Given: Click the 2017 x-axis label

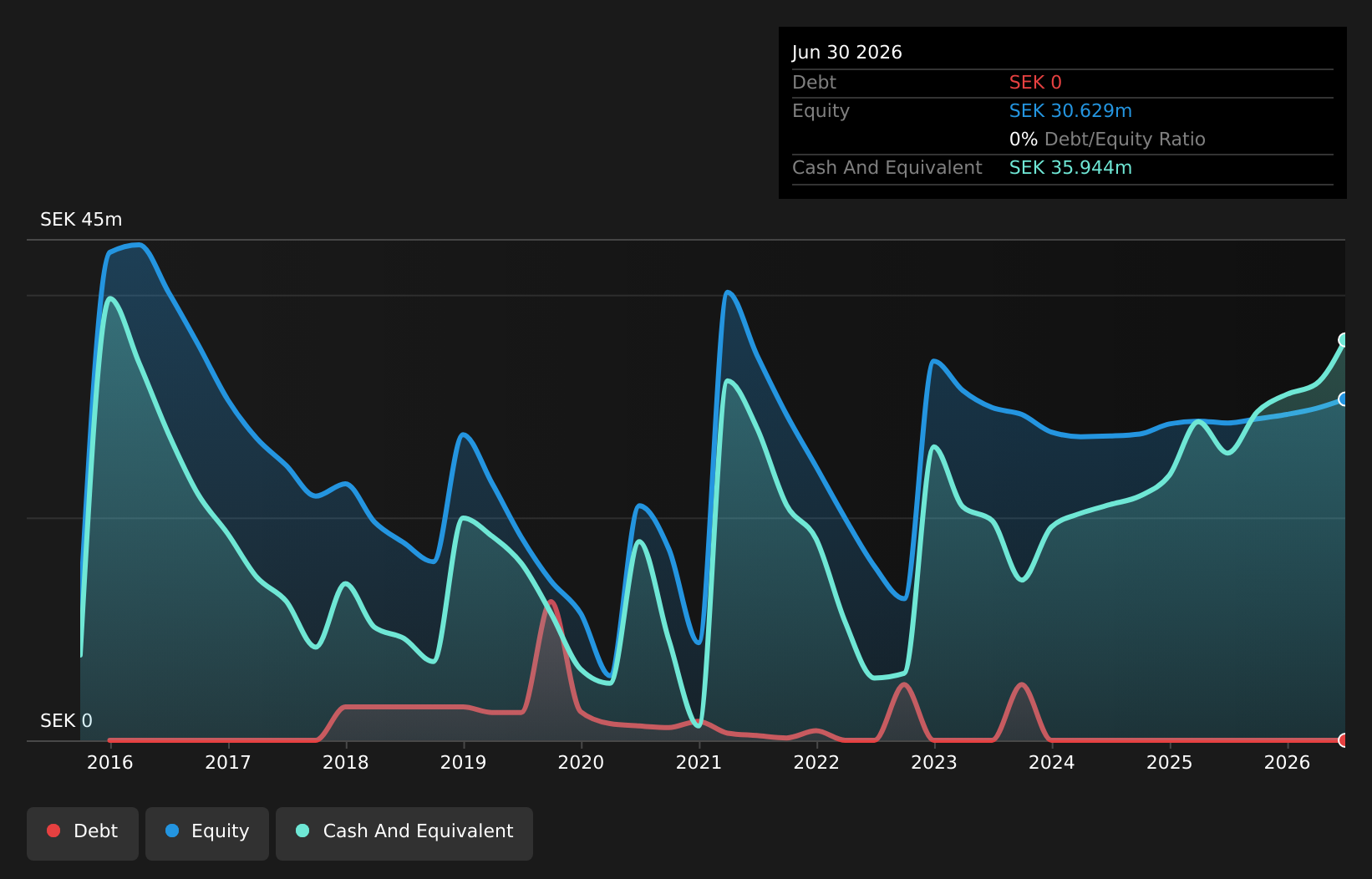Looking at the screenshot, I should pos(228,762).
